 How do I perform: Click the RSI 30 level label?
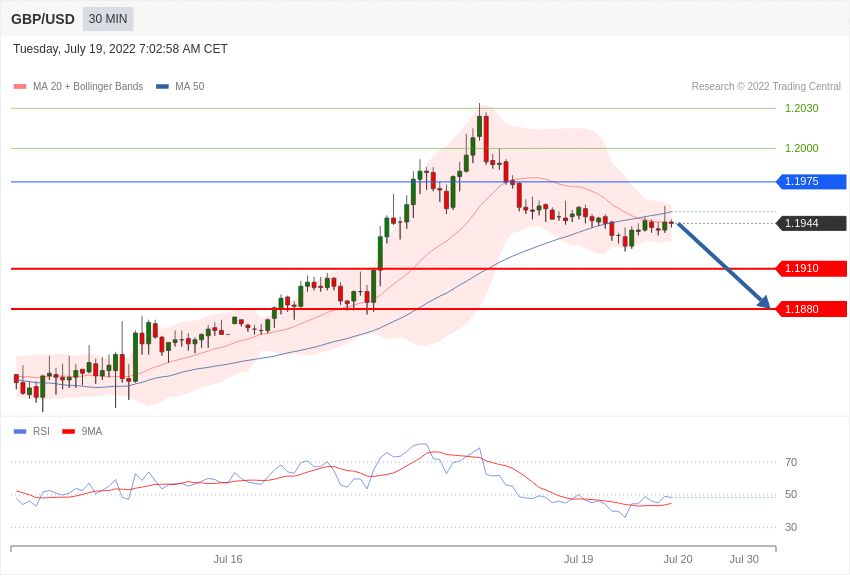click(x=791, y=527)
